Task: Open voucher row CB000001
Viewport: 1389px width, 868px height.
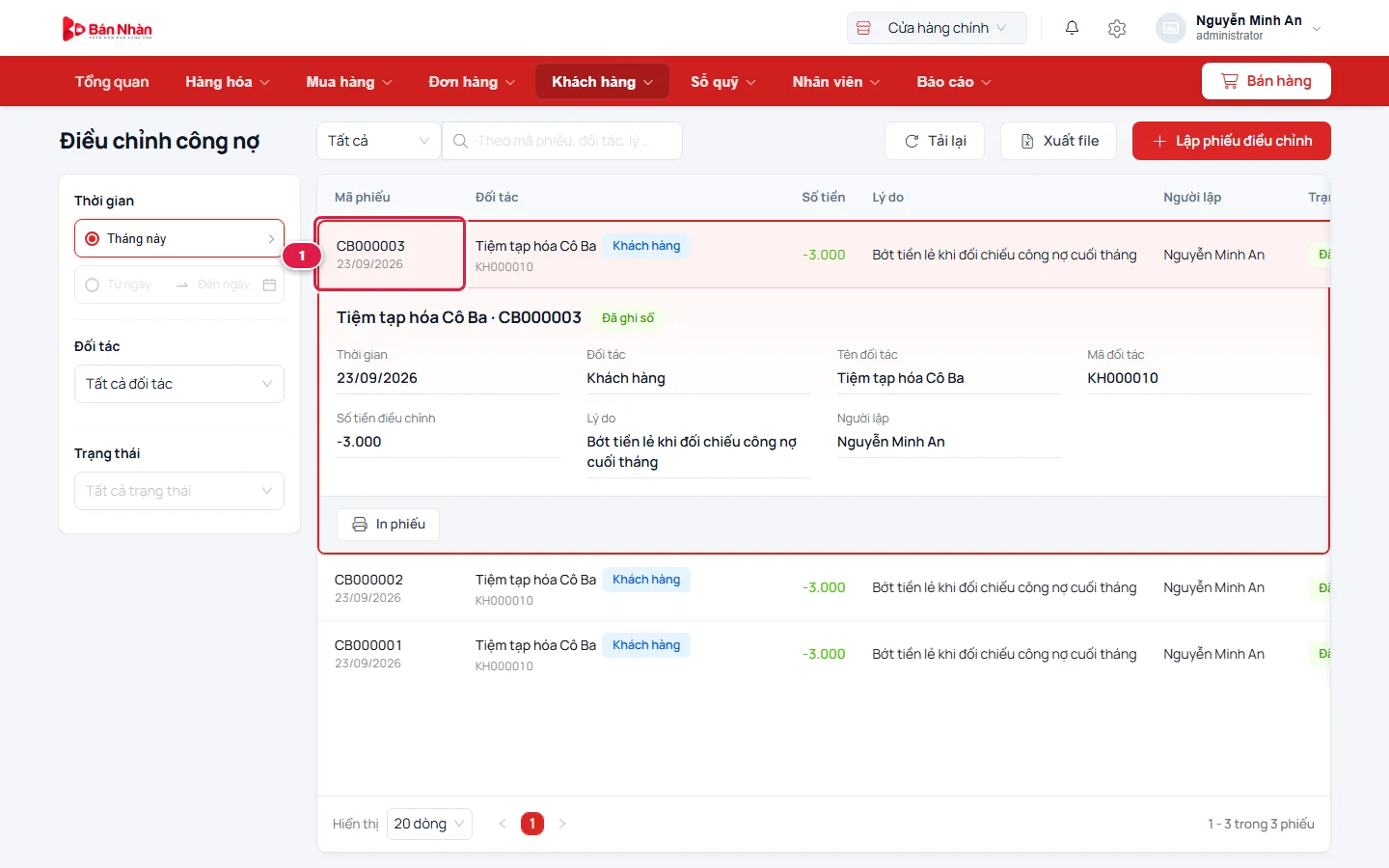Action: click(x=824, y=654)
